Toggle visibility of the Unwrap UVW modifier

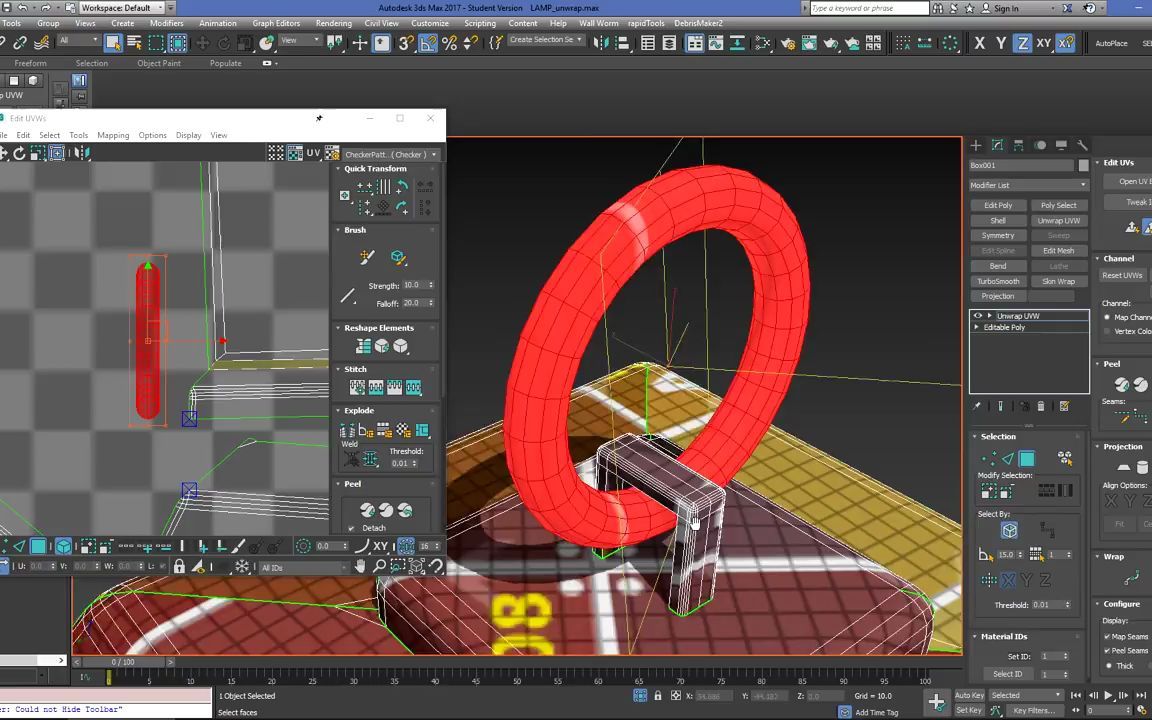976,315
